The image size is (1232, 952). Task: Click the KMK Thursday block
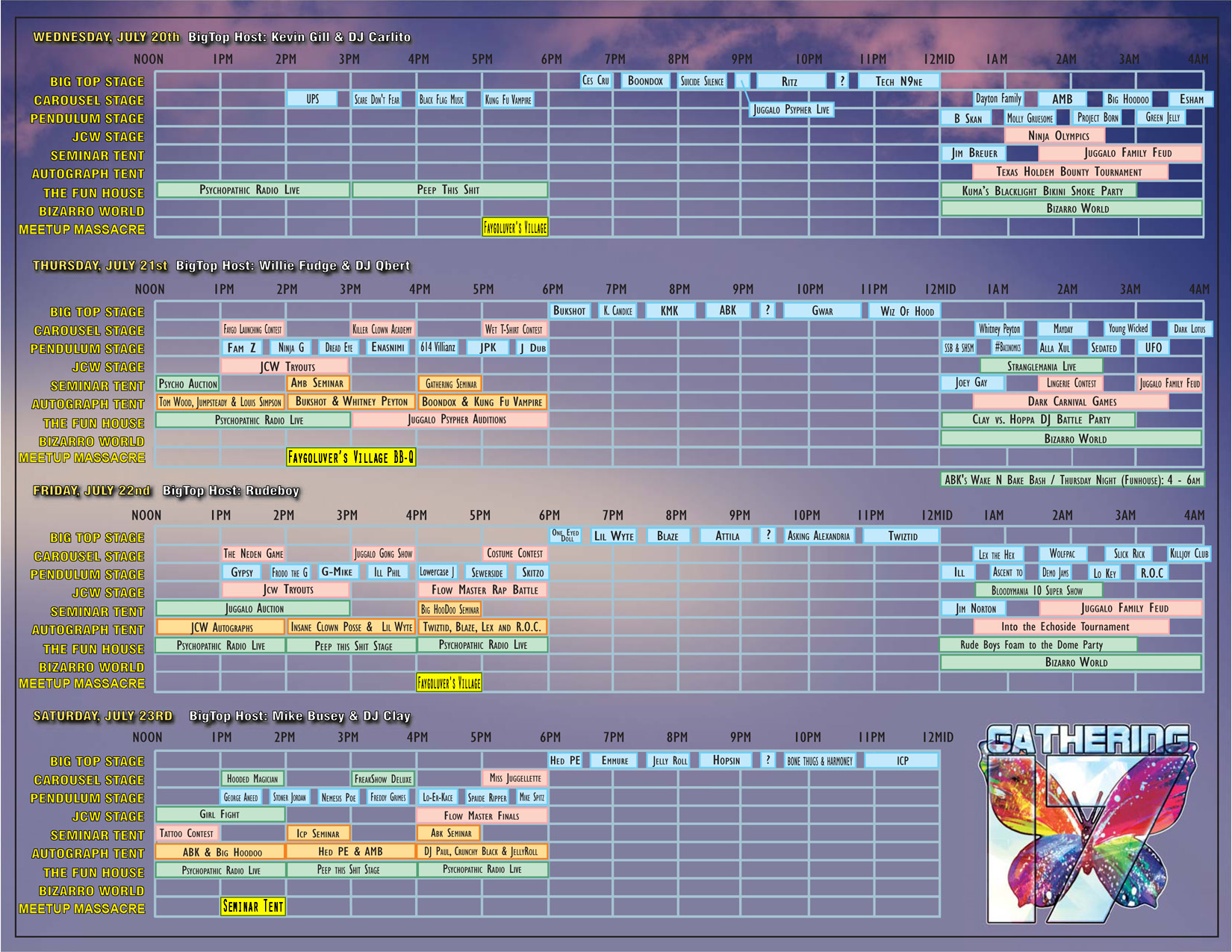tap(669, 311)
